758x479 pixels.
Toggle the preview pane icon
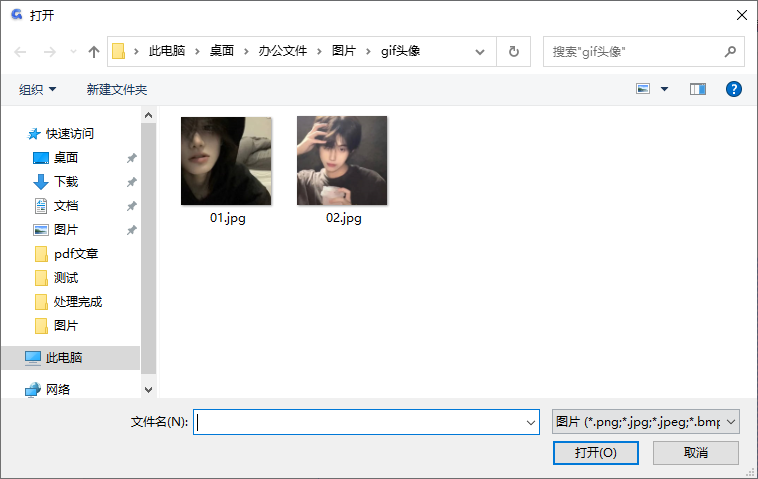click(698, 89)
